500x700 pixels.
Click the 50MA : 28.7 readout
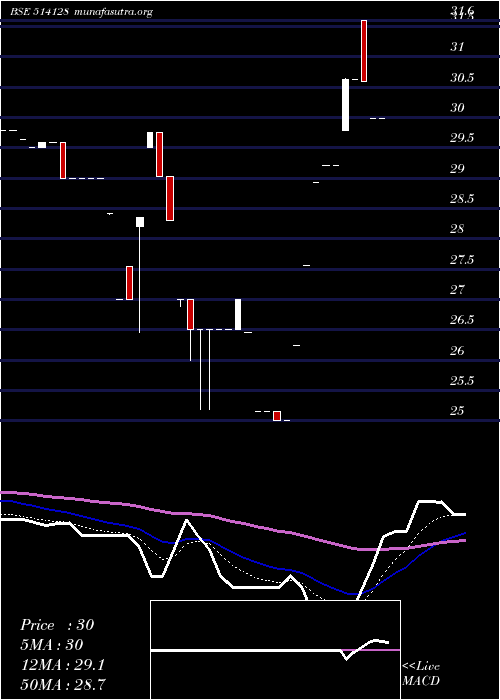[x=63, y=684]
